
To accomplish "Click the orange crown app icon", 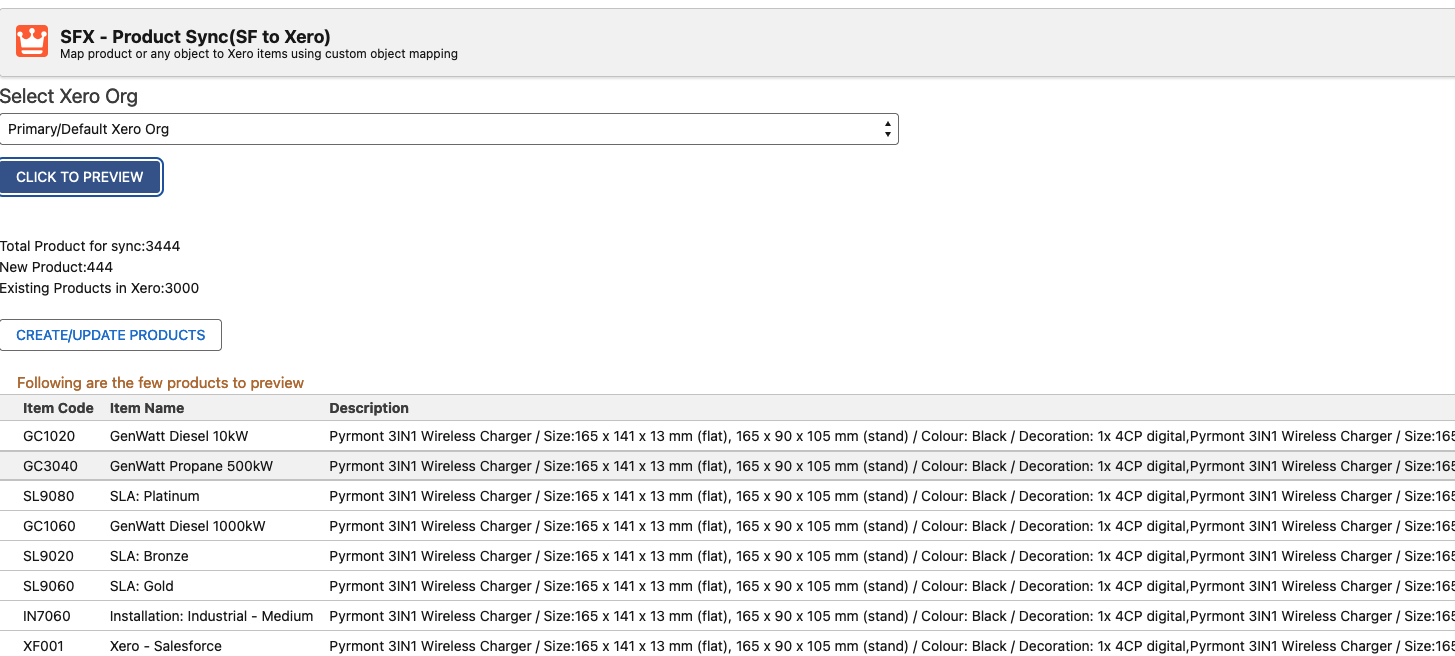I will (x=32, y=42).
